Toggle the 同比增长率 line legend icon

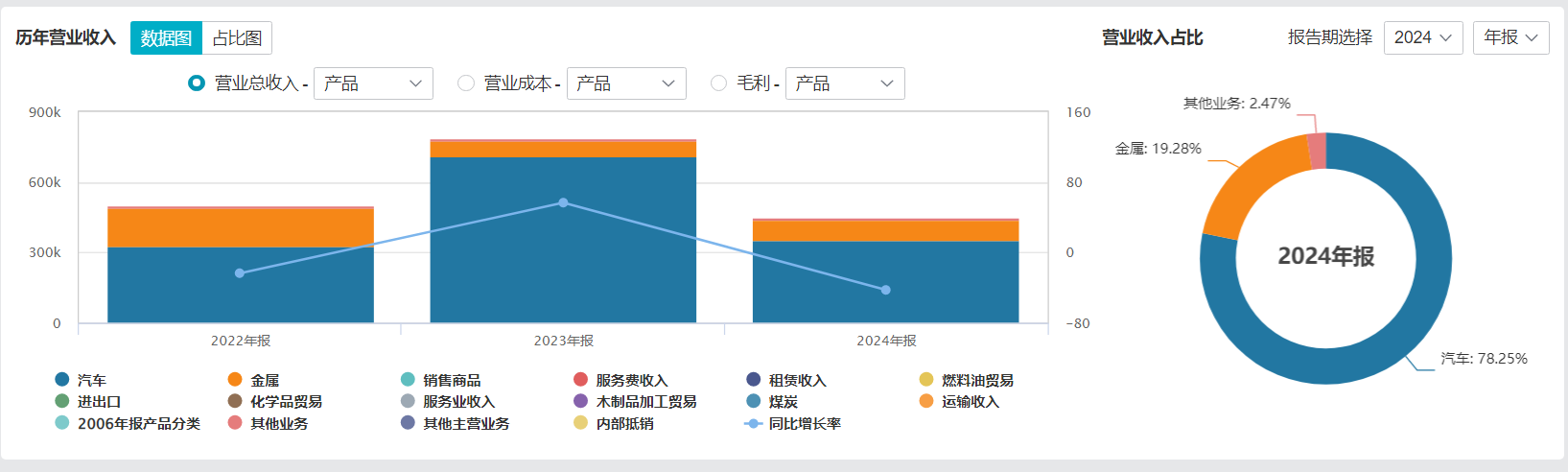(x=753, y=423)
